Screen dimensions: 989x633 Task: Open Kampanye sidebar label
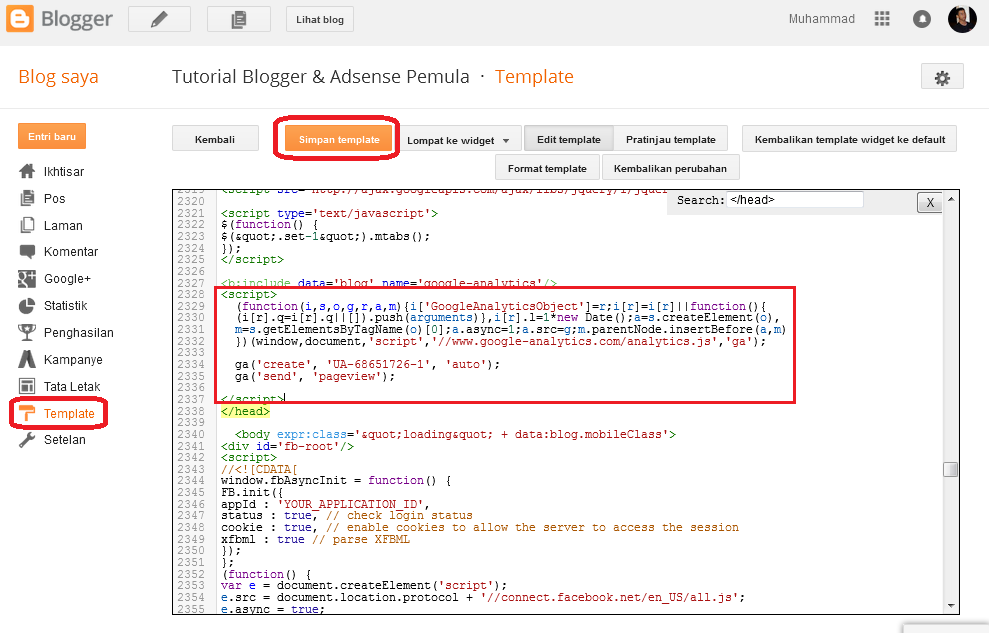pyautogui.click(x=73, y=359)
